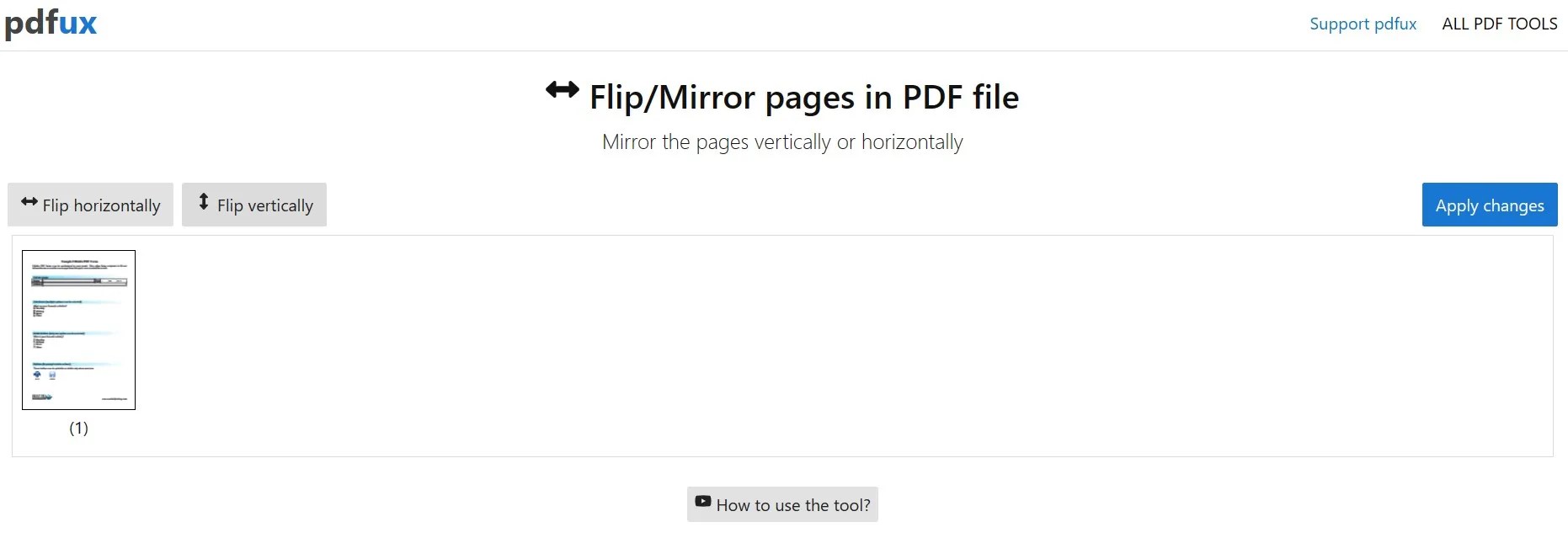The image size is (1568, 554).
Task: Click the page label (1)
Action: tap(78, 428)
